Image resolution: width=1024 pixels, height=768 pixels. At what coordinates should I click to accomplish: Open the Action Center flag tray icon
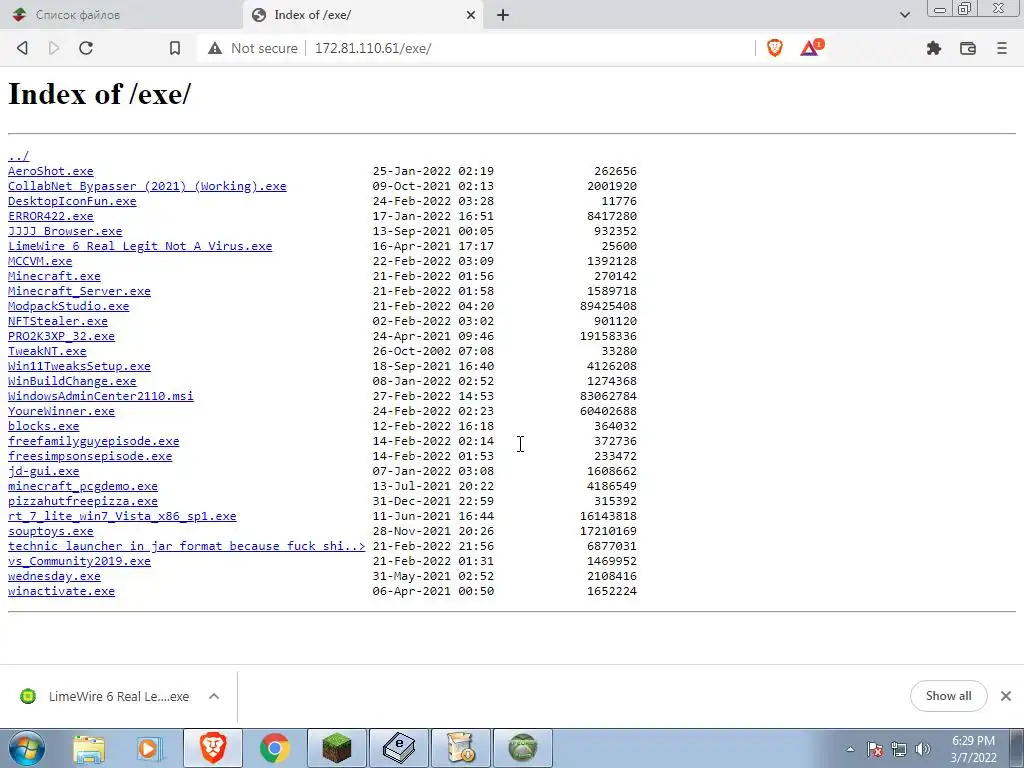[x=875, y=749]
